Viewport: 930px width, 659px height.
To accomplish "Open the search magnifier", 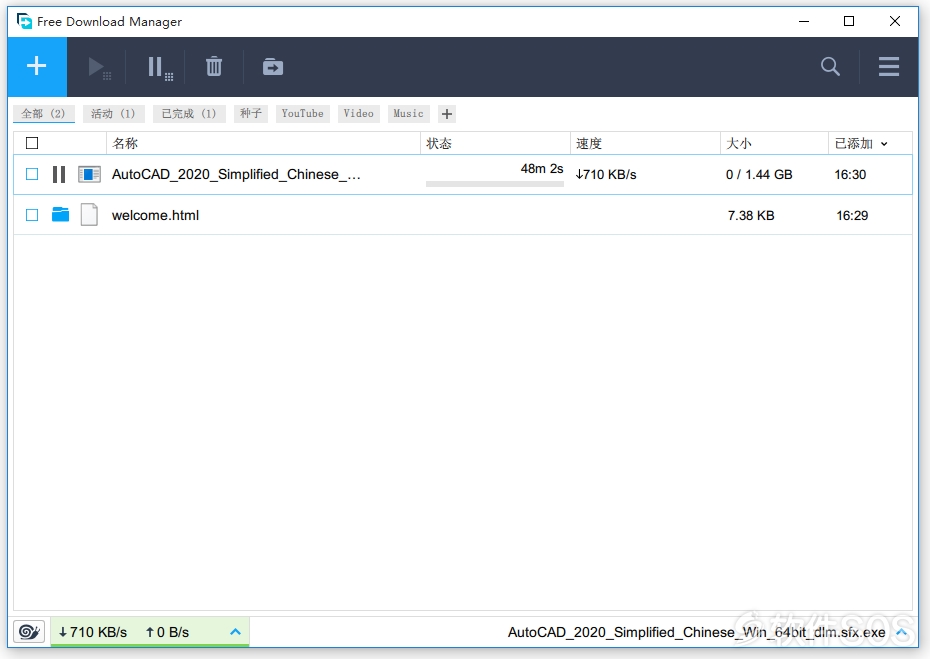I will coord(830,66).
